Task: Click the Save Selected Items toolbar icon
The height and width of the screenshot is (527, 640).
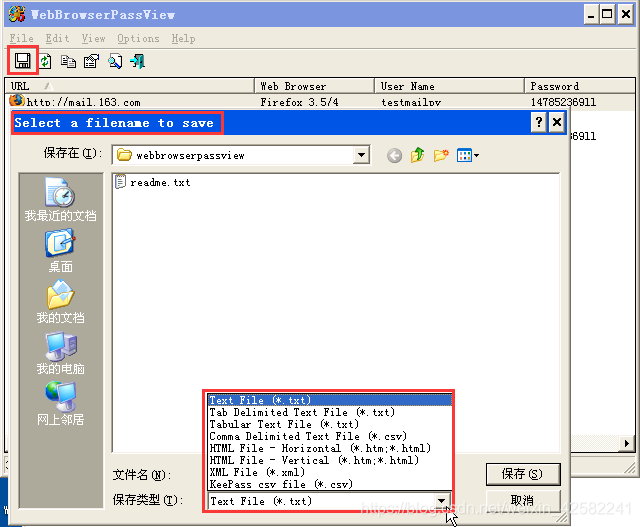Action: click(22, 61)
